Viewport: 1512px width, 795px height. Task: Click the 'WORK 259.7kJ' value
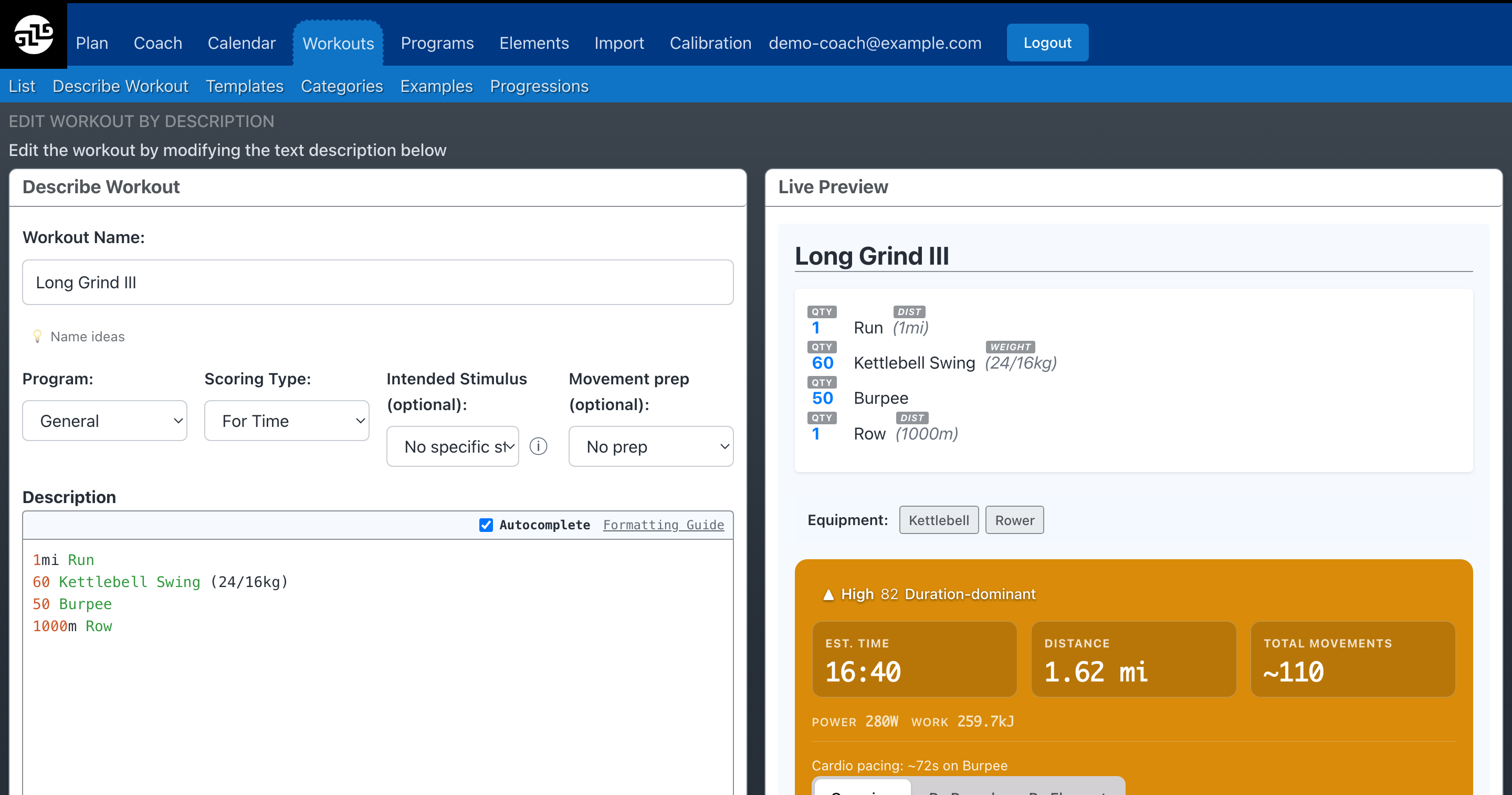(963, 721)
